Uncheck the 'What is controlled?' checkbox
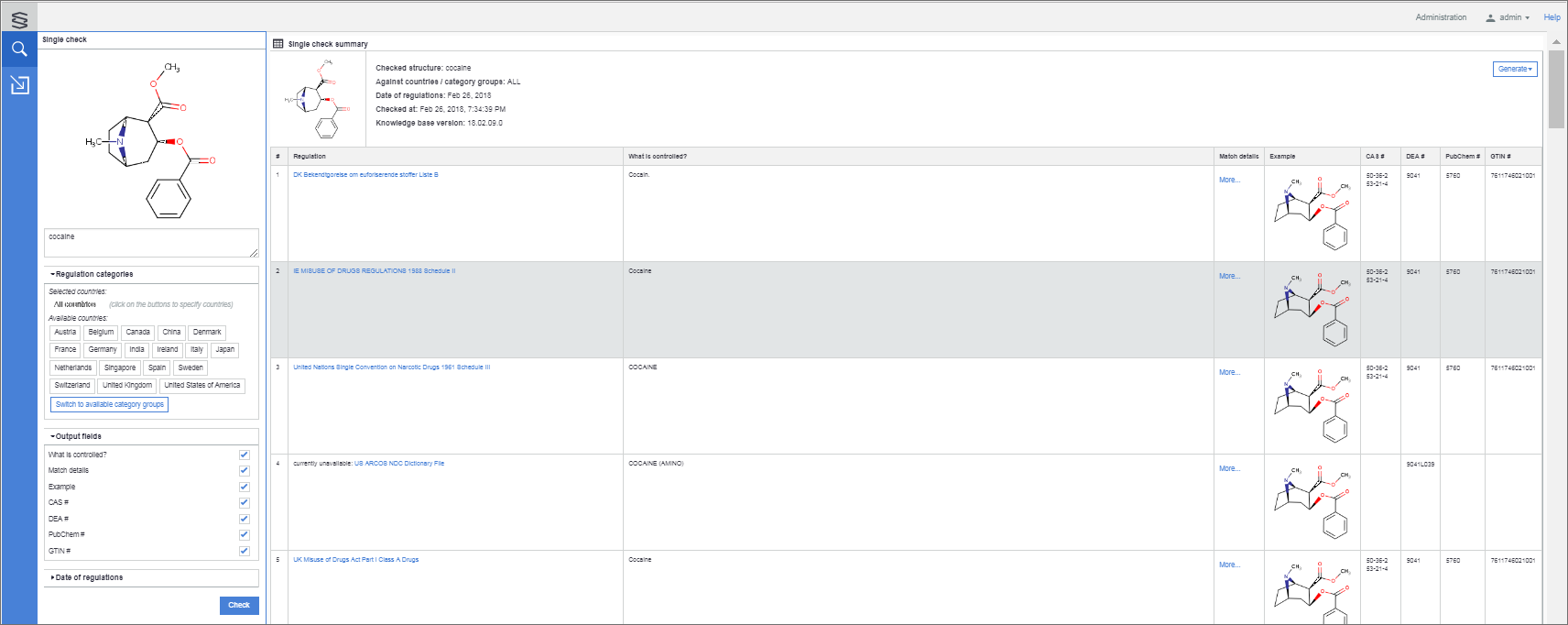 [x=244, y=455]
